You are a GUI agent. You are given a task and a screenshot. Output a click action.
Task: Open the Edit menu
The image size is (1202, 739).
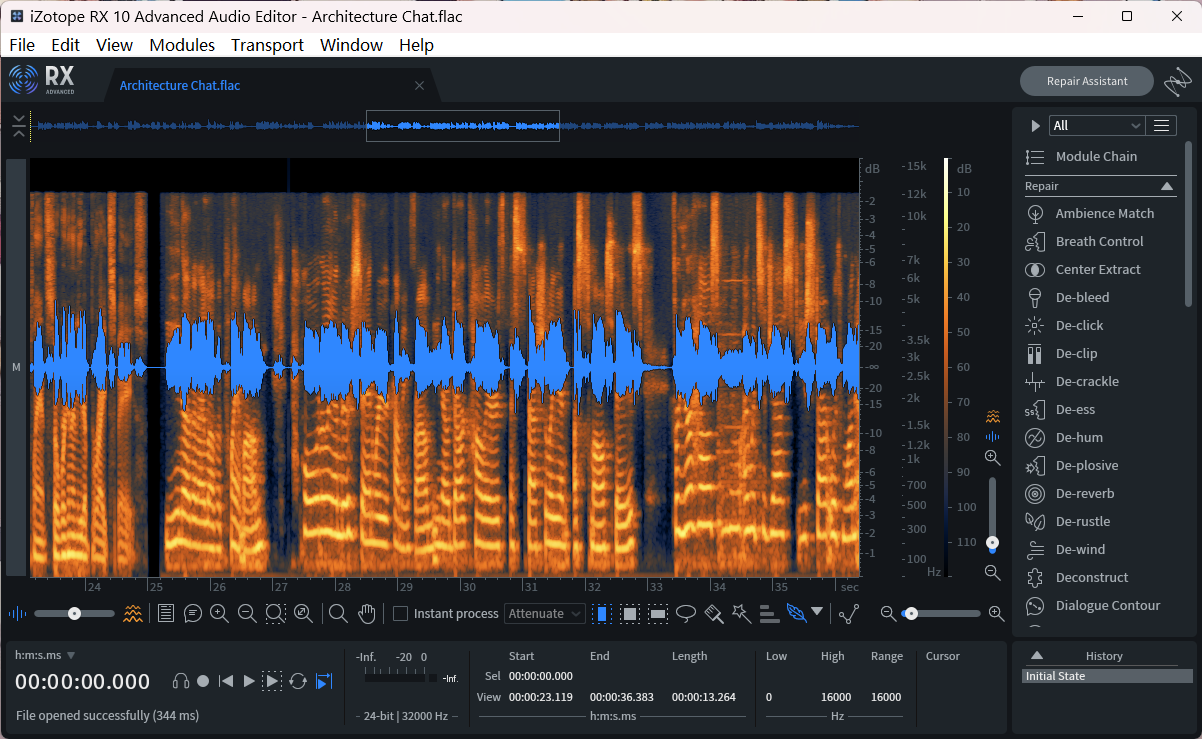coord(65,45)
